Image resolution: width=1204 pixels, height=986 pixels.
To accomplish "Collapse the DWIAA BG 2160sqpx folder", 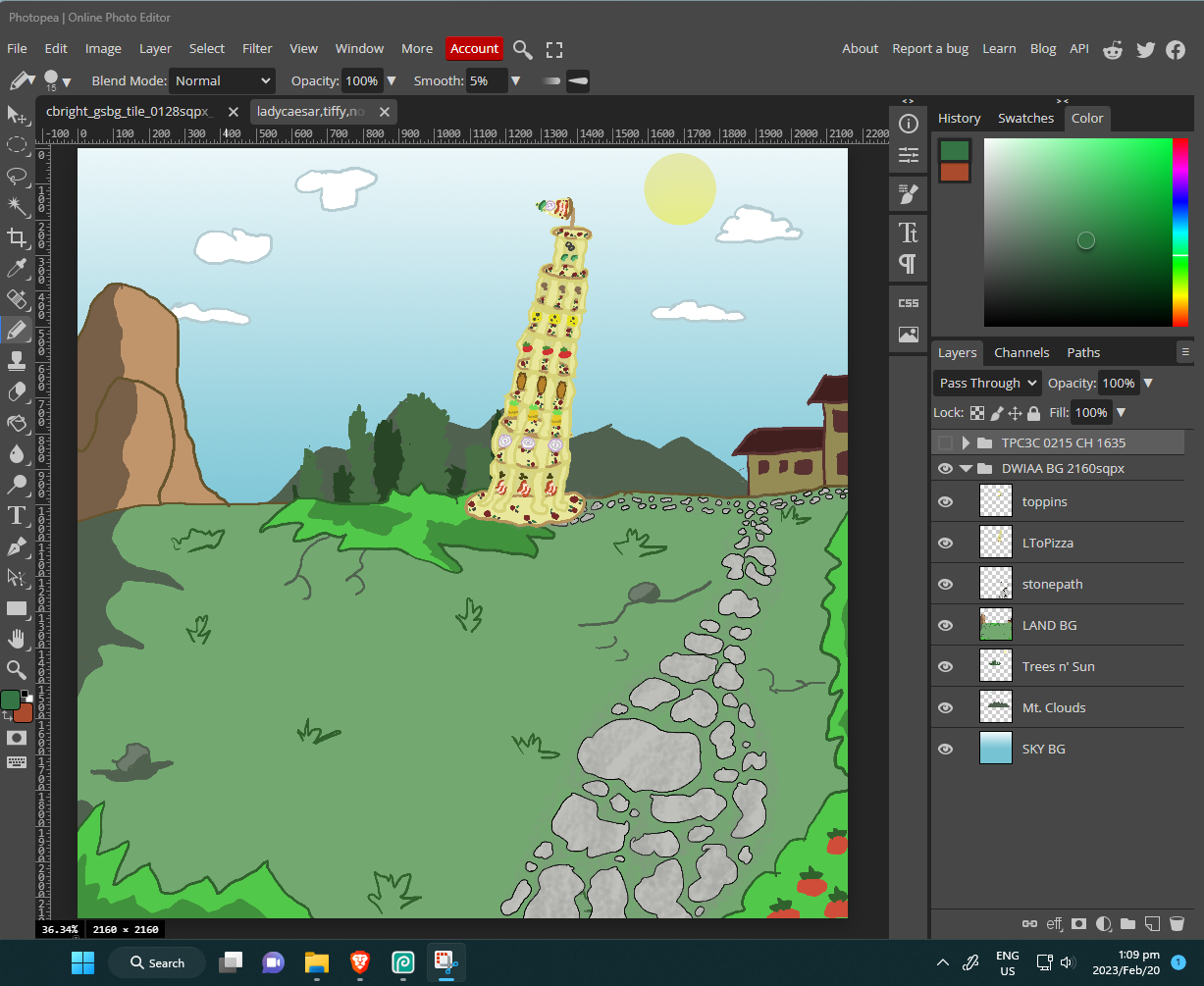I will coord(966,469).
